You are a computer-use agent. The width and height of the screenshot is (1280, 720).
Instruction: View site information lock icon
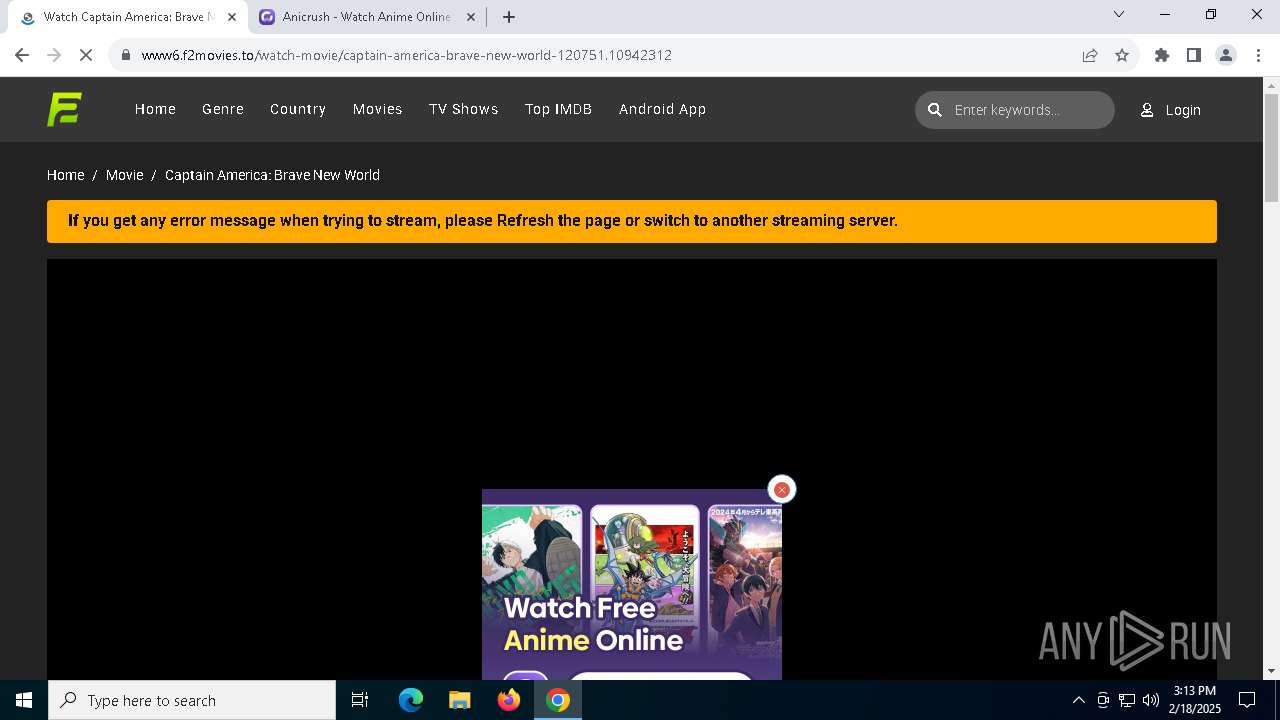click(x=126, y=55)
